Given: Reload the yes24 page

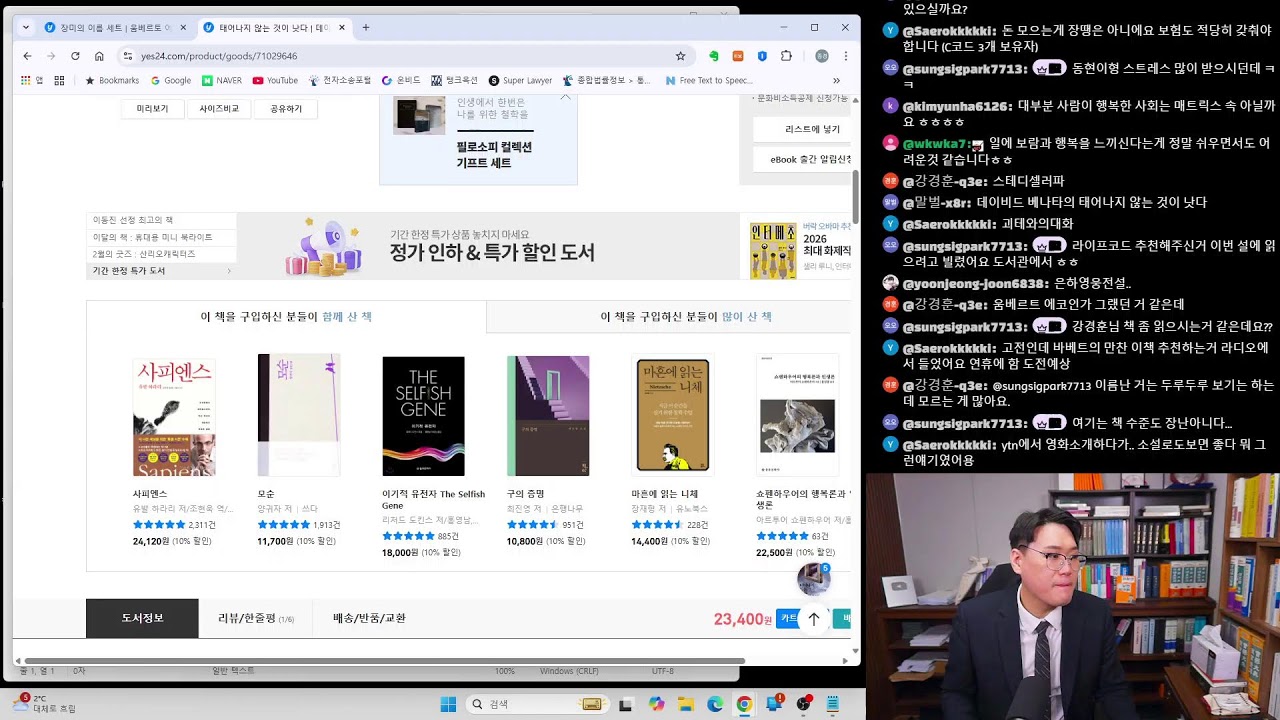Looking at the screenshot, I should [x=75, y=56].
